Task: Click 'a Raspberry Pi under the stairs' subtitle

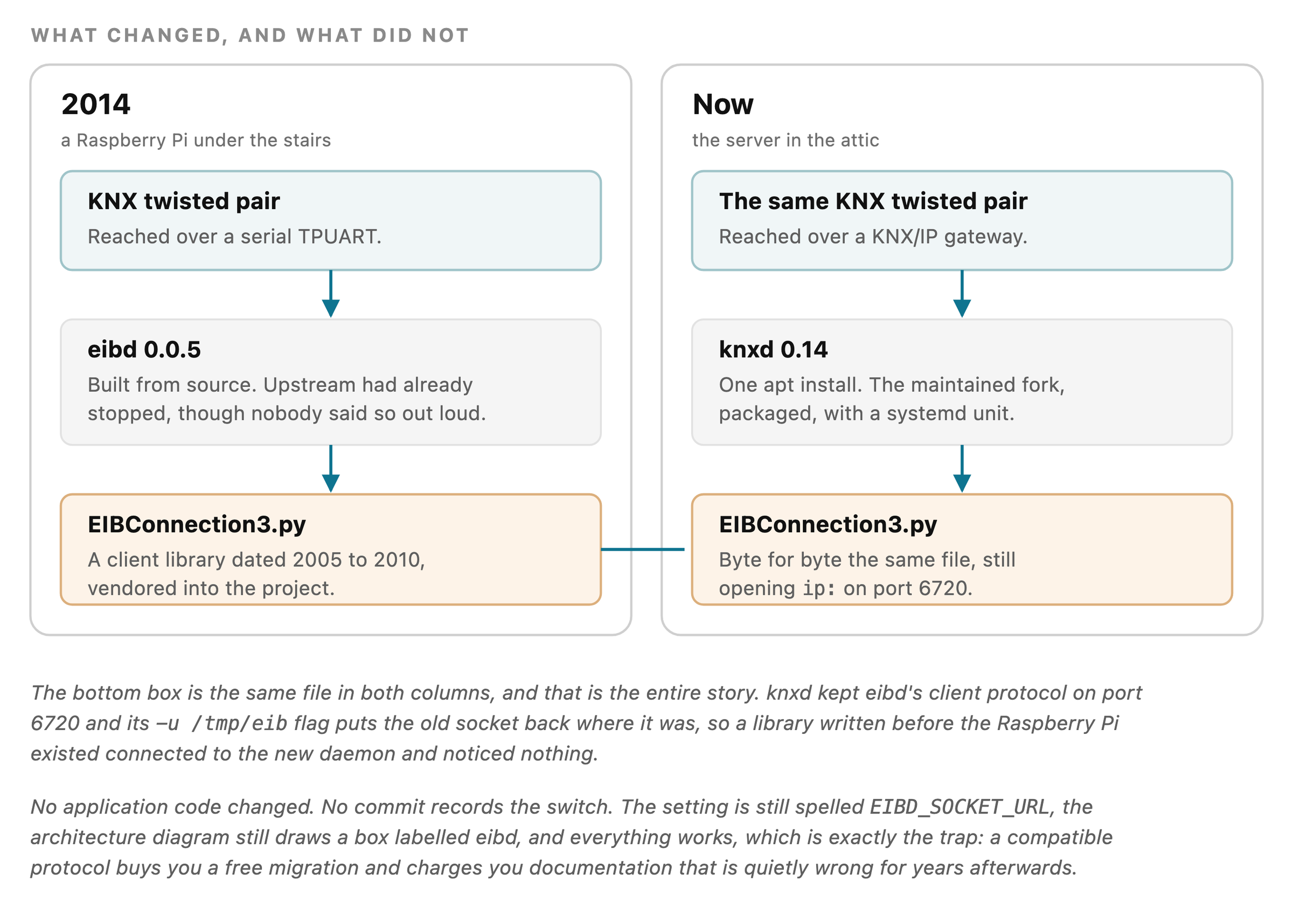Action: tap(196, 140)
